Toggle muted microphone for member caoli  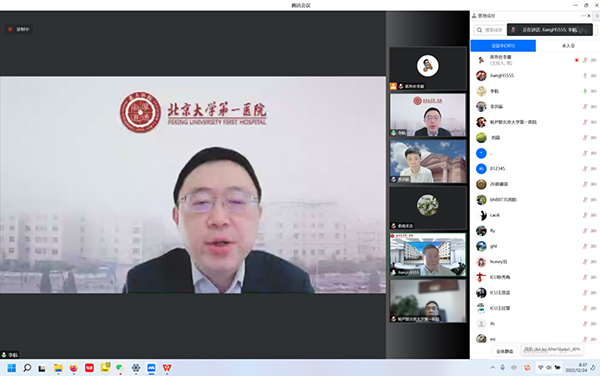tap(585, 215)
